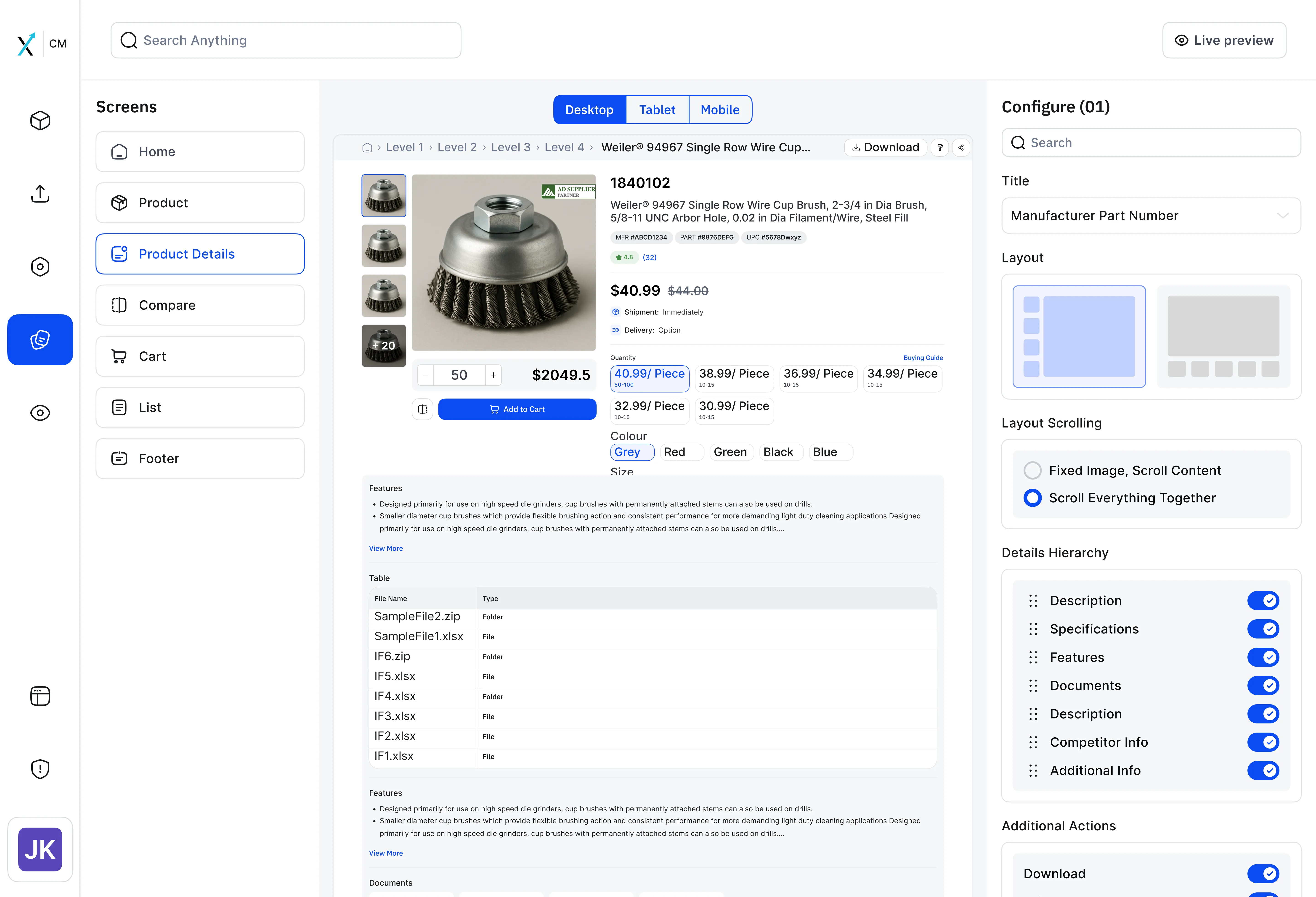The height and width of the screenshot is (897, 1316).
Task: Switch to the Desktop tab
Action: (x=589, y=110)
